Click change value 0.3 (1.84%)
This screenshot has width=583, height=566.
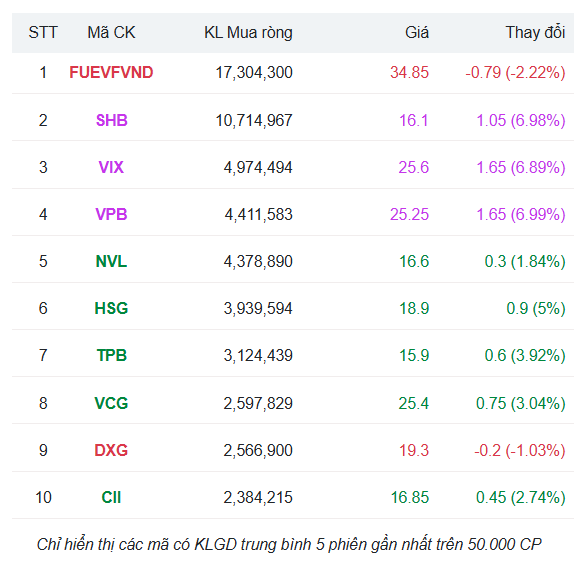[x=525, y=261]
